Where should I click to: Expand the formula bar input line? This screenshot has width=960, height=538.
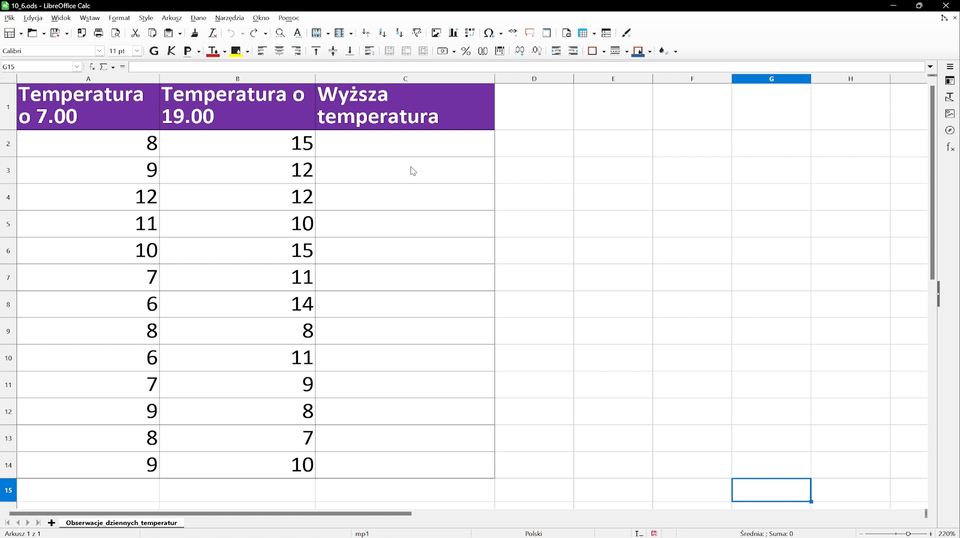[932, 67]
